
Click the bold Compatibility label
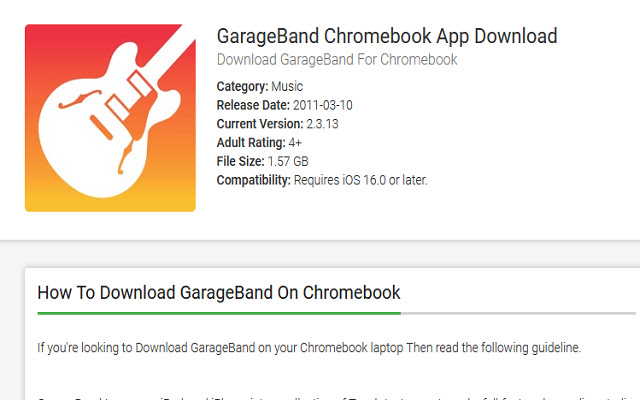(253, 180)
